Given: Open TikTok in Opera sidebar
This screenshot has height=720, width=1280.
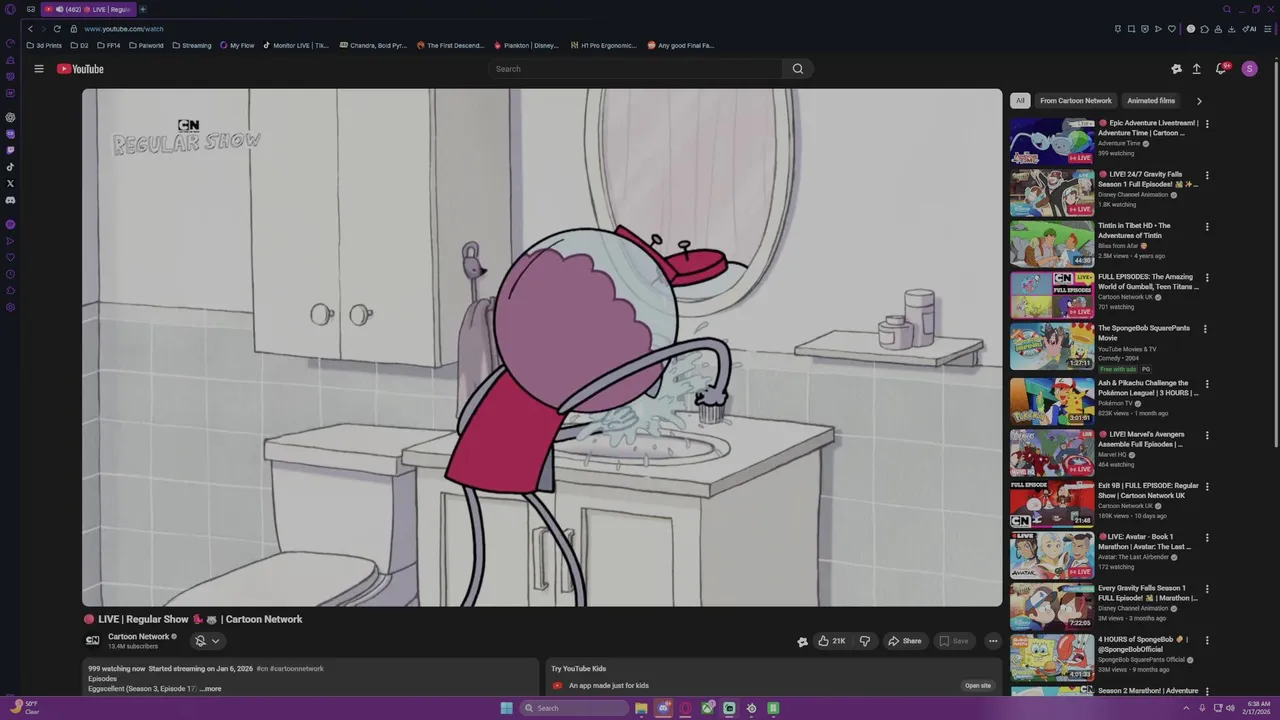Looking at the screenshot, I should point(10,166).
